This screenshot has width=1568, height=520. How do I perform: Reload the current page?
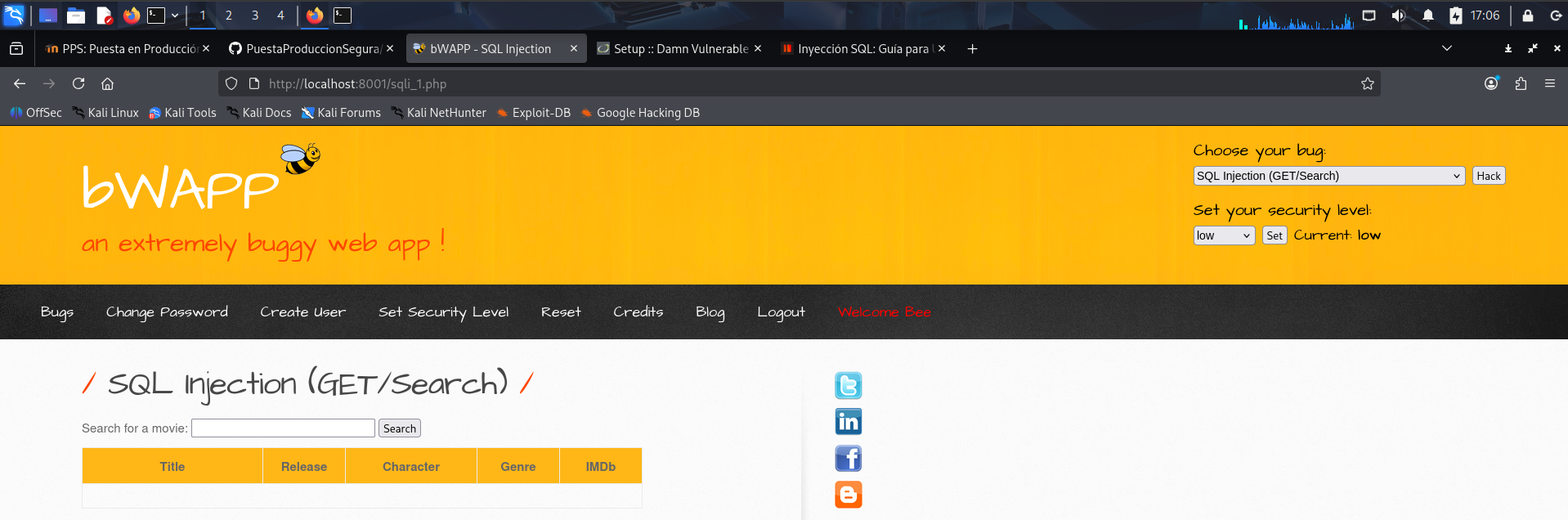[78, 83]
